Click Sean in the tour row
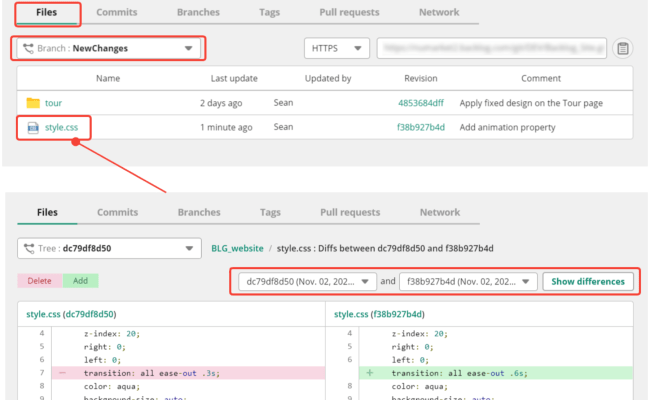 [283, 102]
